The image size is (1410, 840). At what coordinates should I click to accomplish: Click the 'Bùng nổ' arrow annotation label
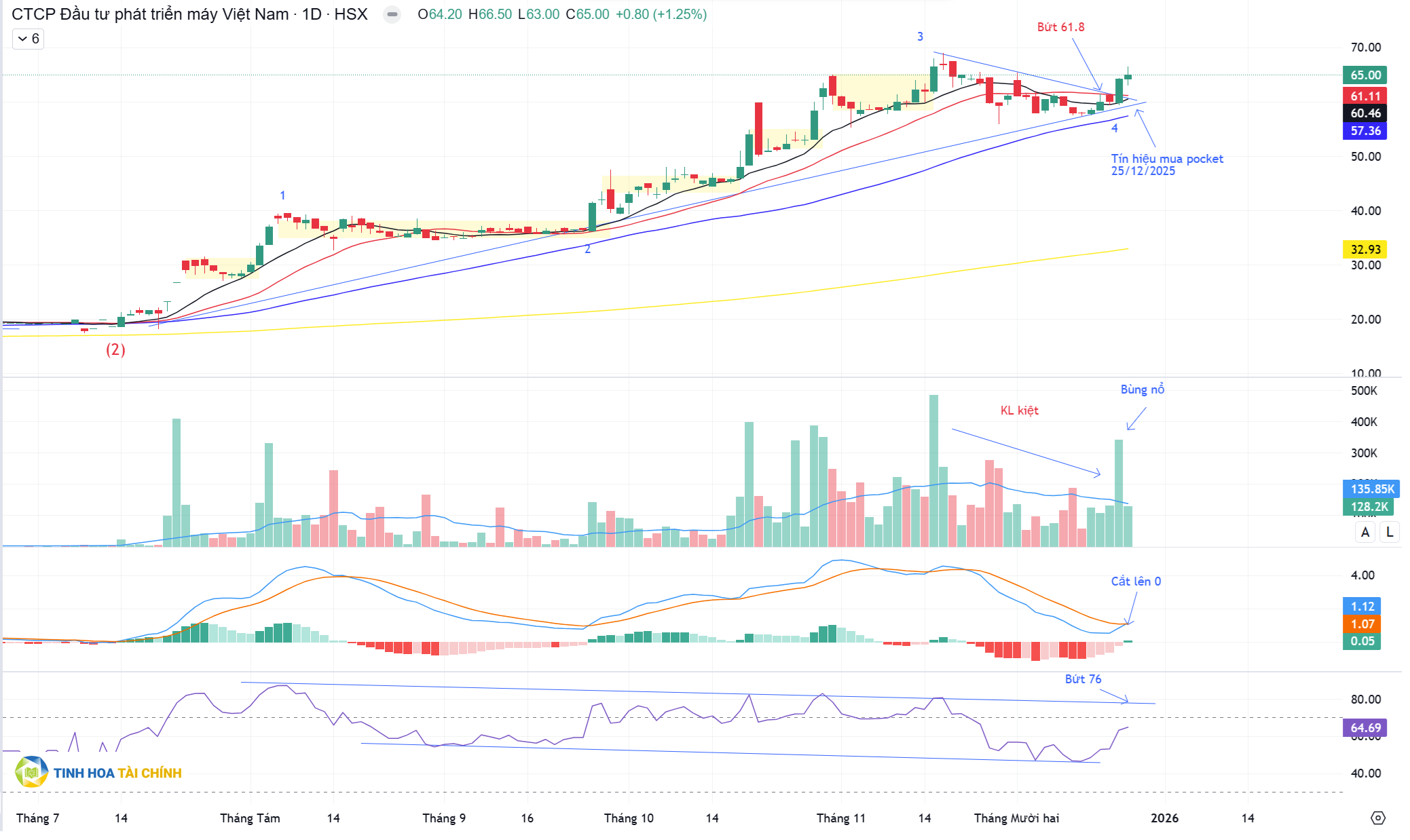click(1142, 389)
